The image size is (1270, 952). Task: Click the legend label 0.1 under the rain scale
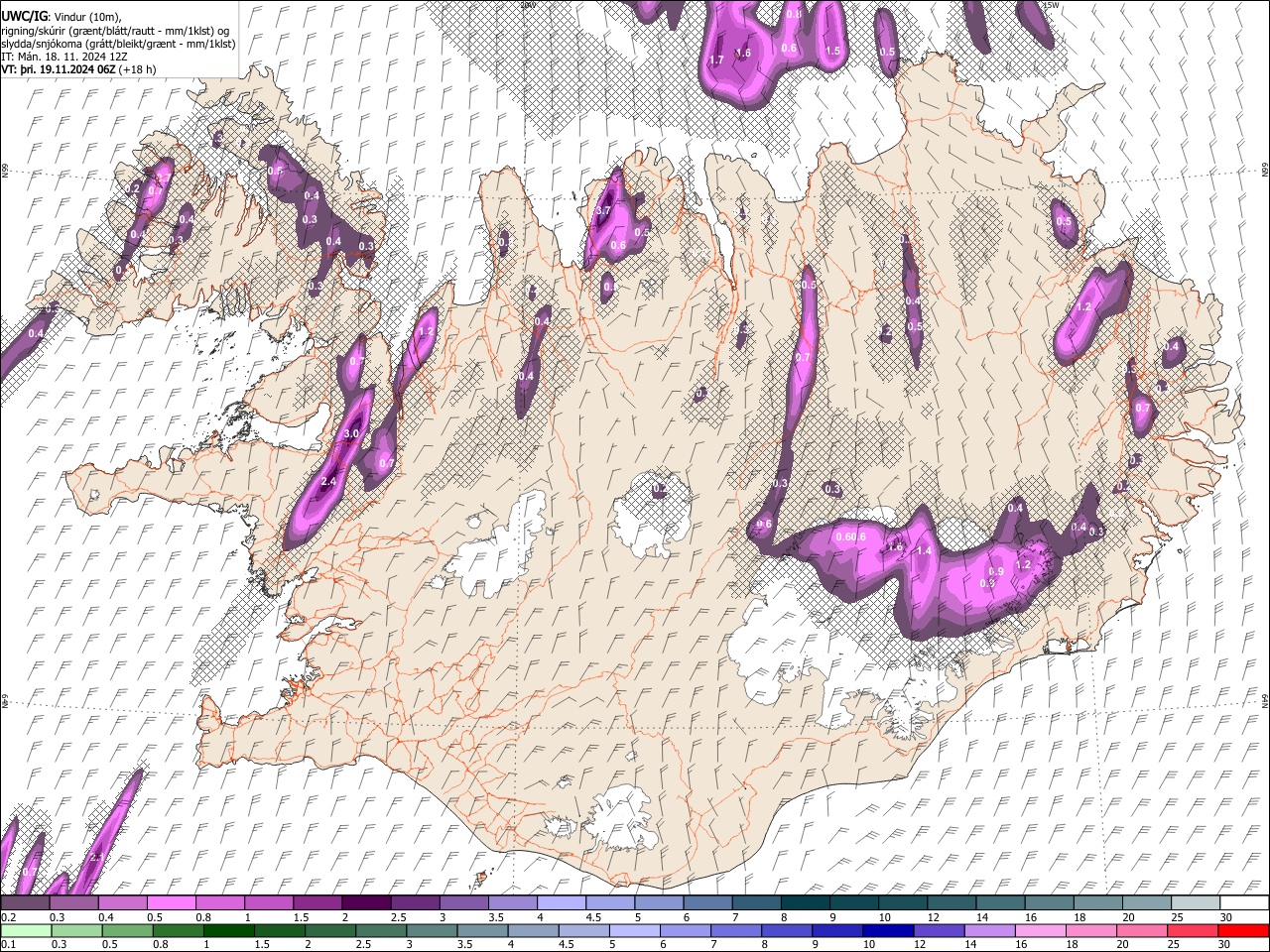pos(9,944)
